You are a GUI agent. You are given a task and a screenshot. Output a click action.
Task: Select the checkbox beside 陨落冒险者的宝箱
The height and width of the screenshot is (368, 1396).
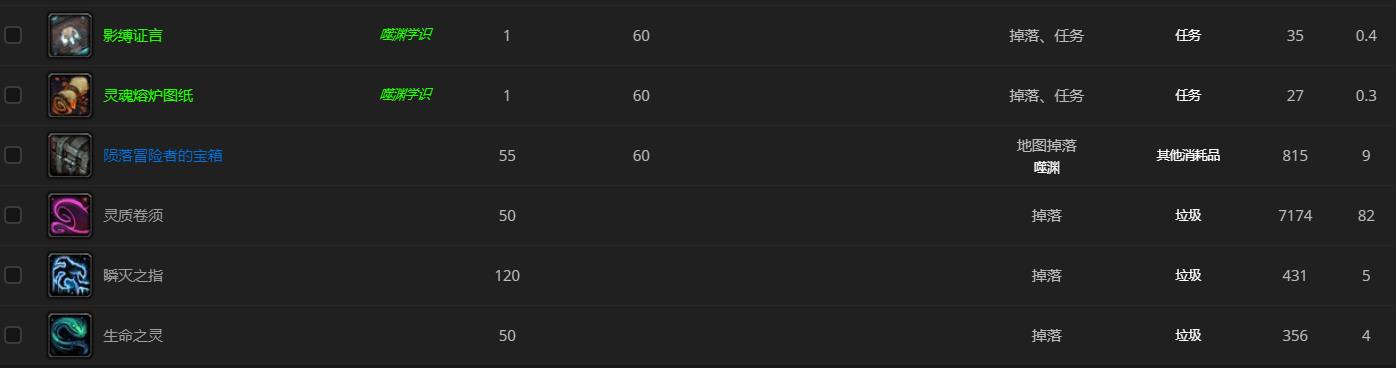(x=13, y=155)
